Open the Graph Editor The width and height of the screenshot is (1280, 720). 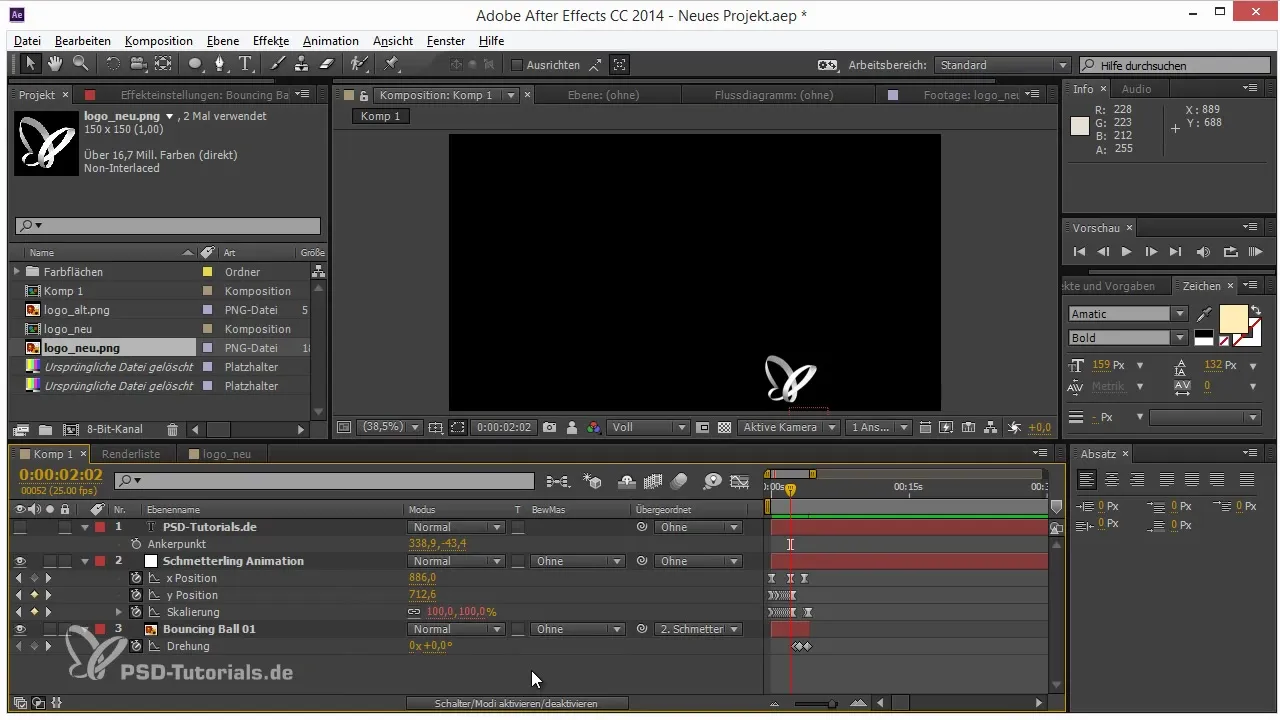(740, 481)
